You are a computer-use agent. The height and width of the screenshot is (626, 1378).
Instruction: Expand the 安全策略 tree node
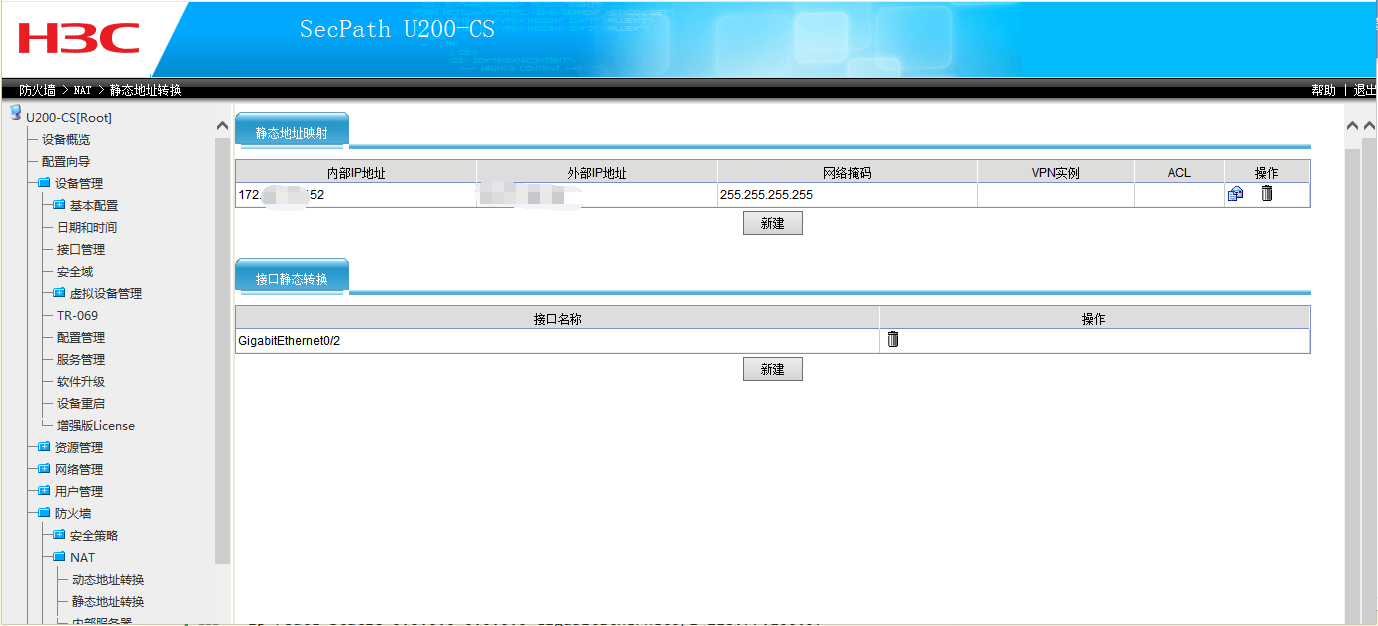[59, 535]
